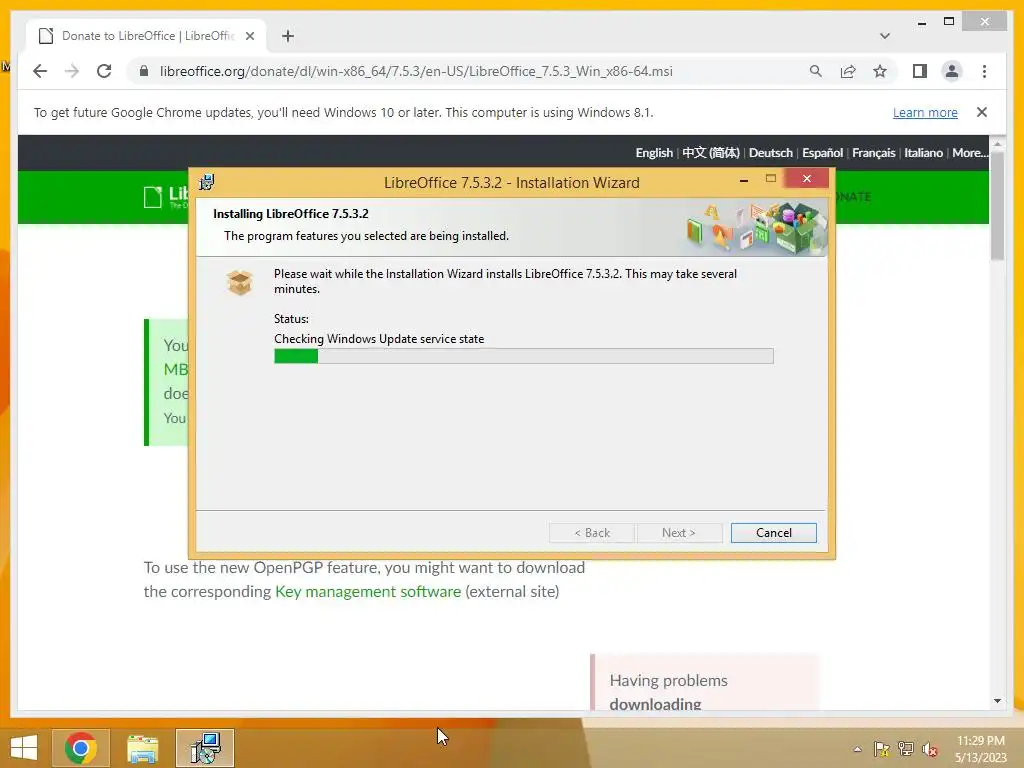Click the 'Checking Windows Update service state' status

tap(379, 339)
